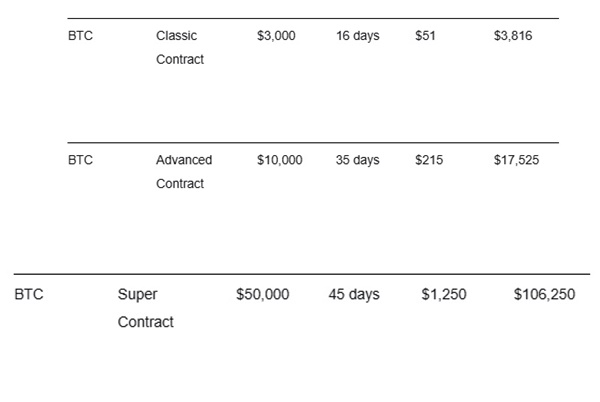Select the $106,250 total return

[544, 295]
